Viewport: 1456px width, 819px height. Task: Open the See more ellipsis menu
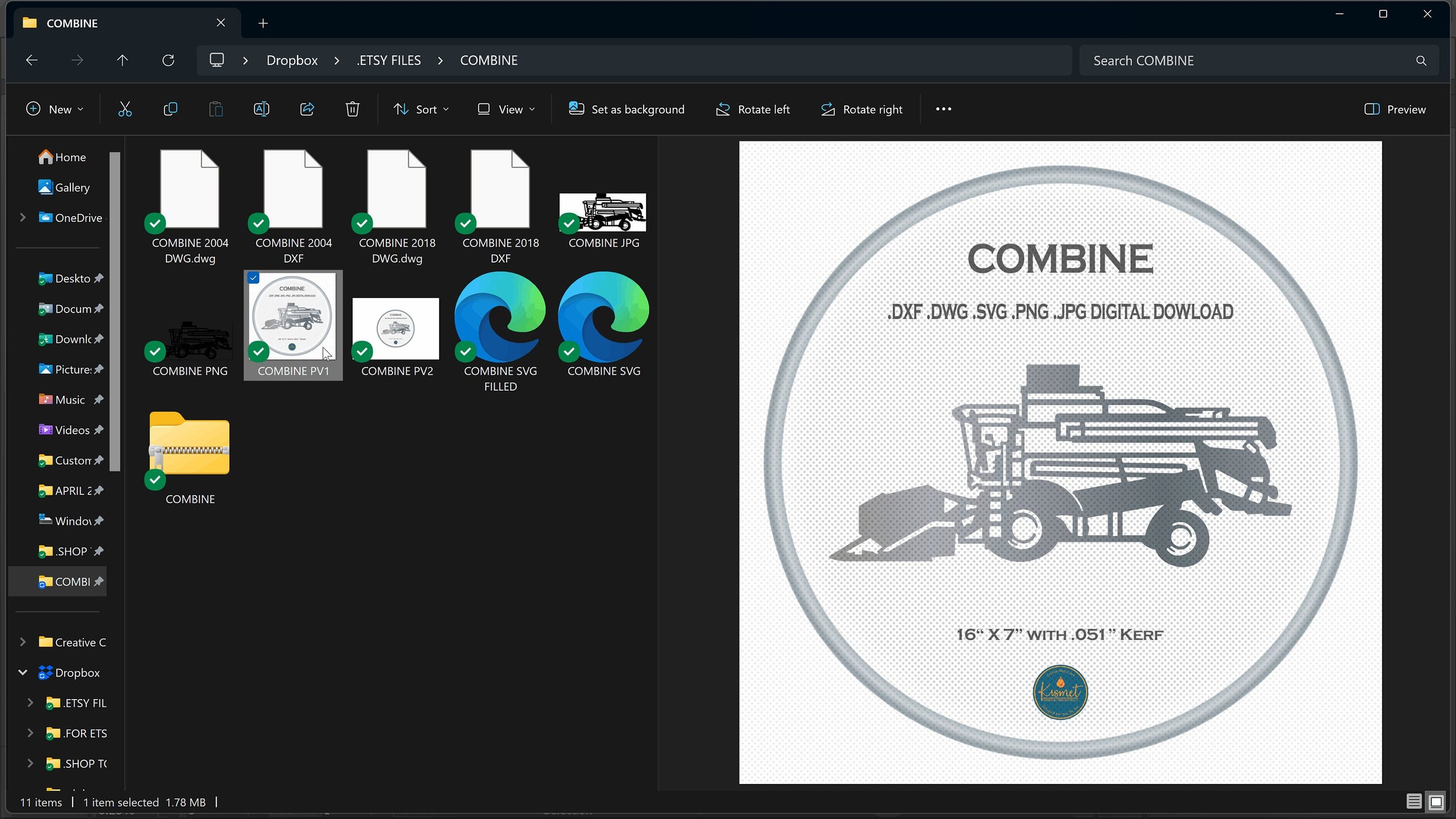[x=943, y=109]
